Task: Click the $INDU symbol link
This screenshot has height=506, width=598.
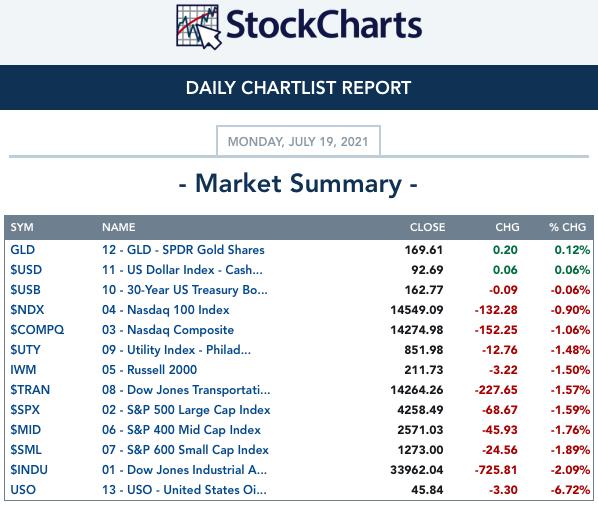Action: coord(29,469)
